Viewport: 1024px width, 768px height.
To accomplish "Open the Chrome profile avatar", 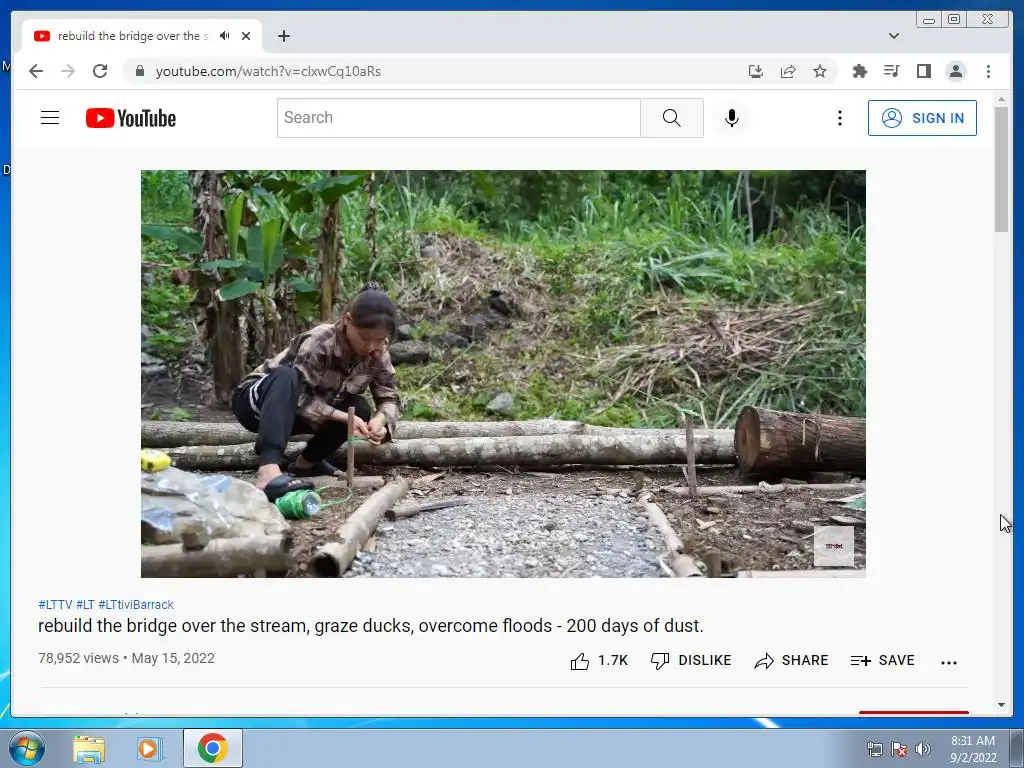I will (x=956, y=71).
